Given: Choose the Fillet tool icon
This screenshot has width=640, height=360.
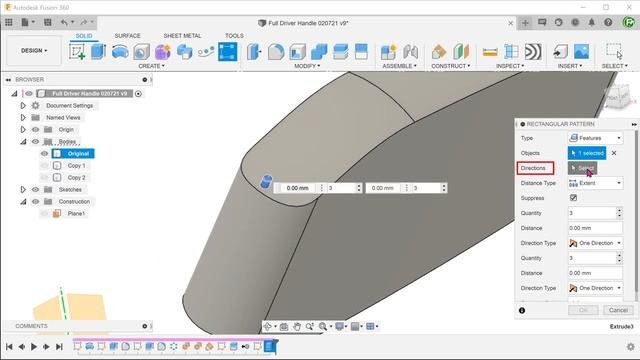Looking at the screenshot, I should pos(276,52).
